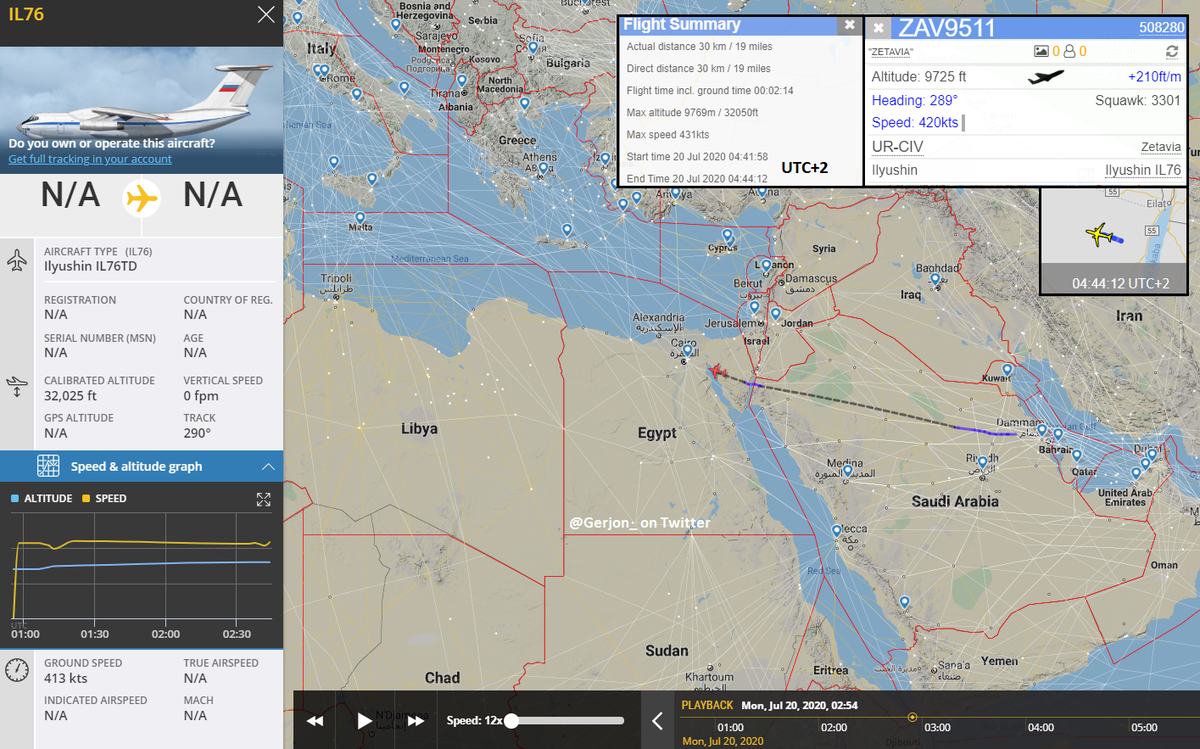
Task: Click the airport pin at Dubai
Action: click(x=1150, y=456)
